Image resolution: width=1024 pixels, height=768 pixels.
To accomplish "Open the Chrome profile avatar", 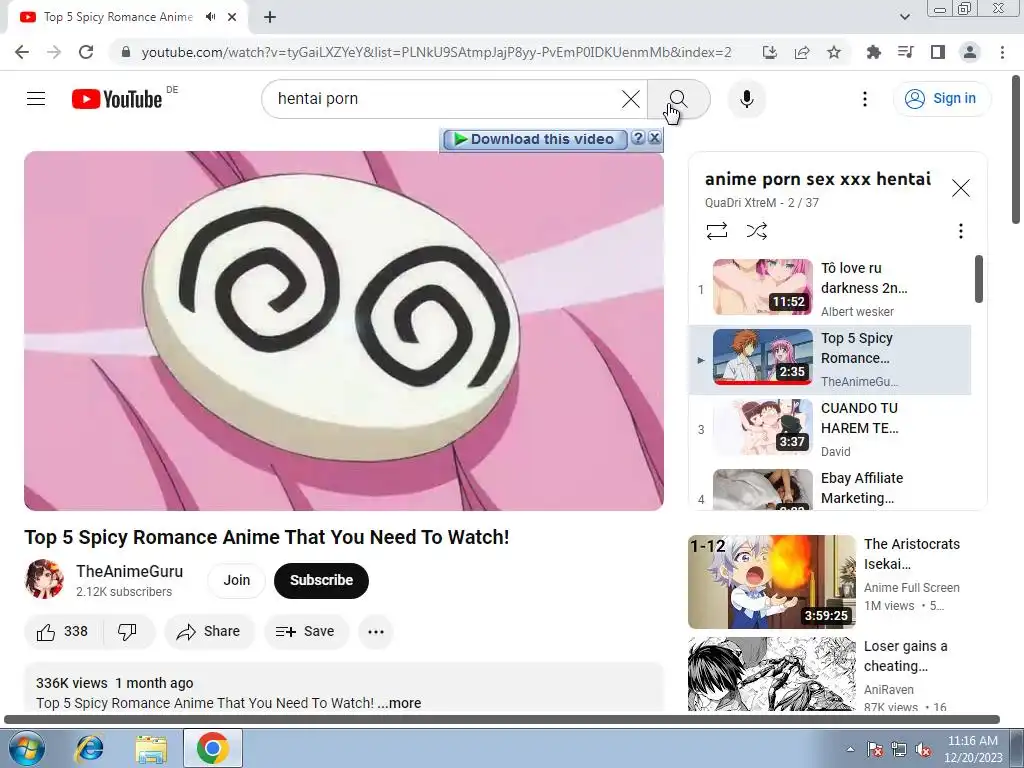I will (x=970, y=52).
